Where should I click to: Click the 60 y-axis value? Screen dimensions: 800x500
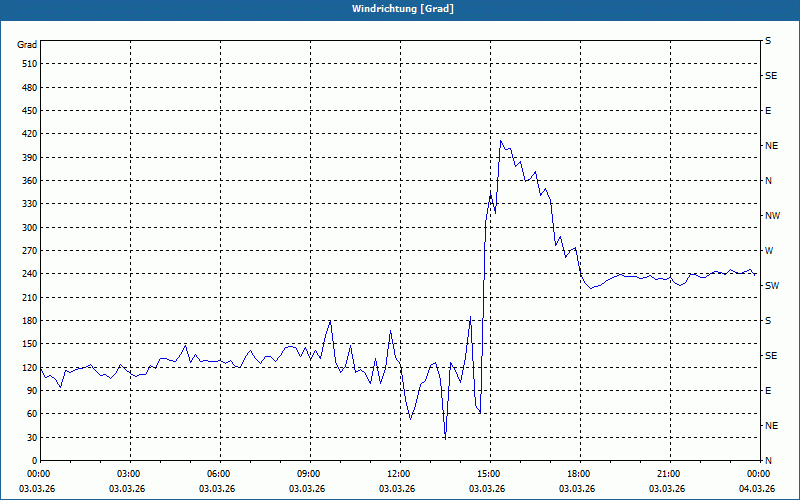point(31,414)
